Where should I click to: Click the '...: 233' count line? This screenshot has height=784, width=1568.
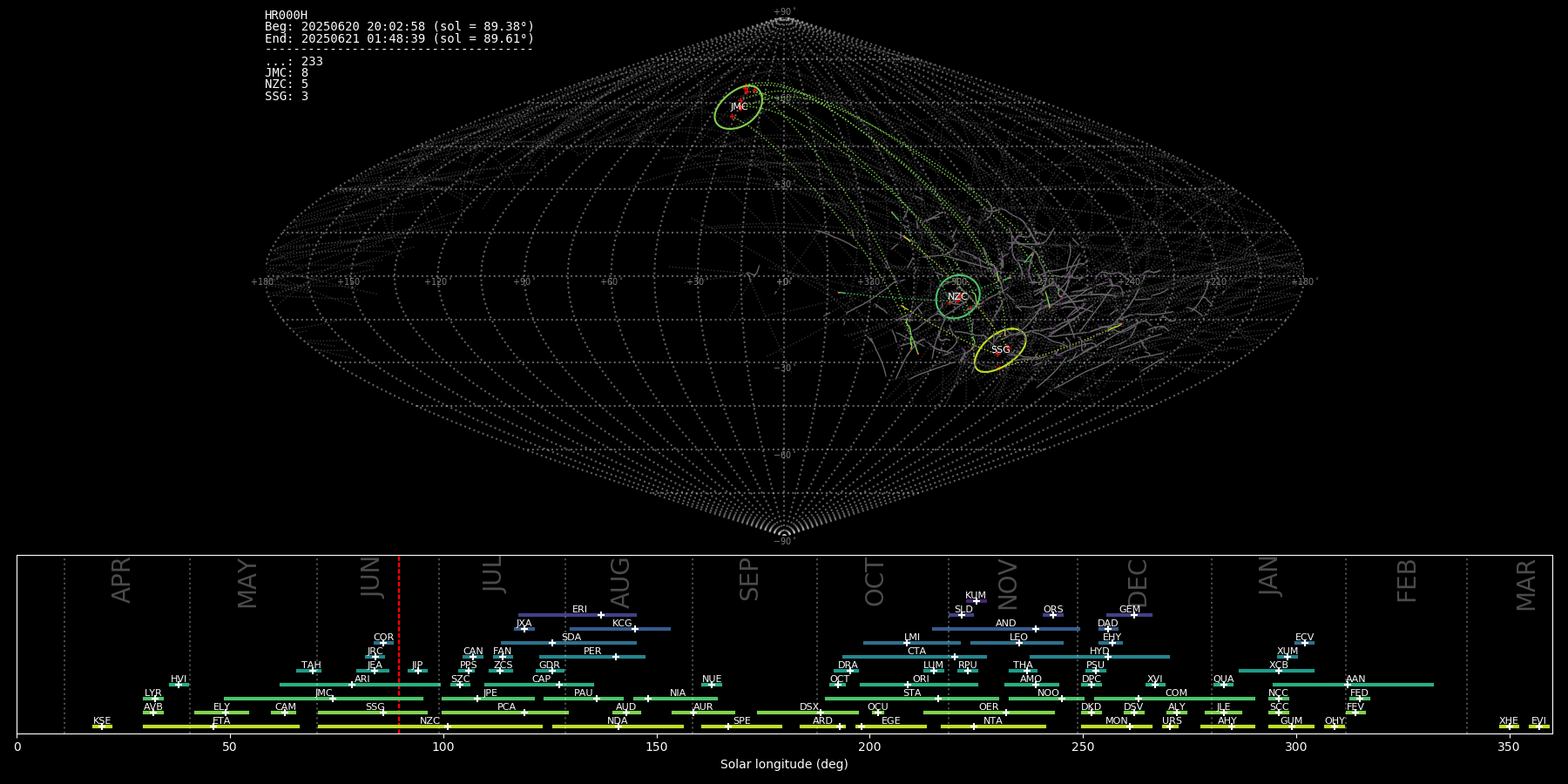294,61
